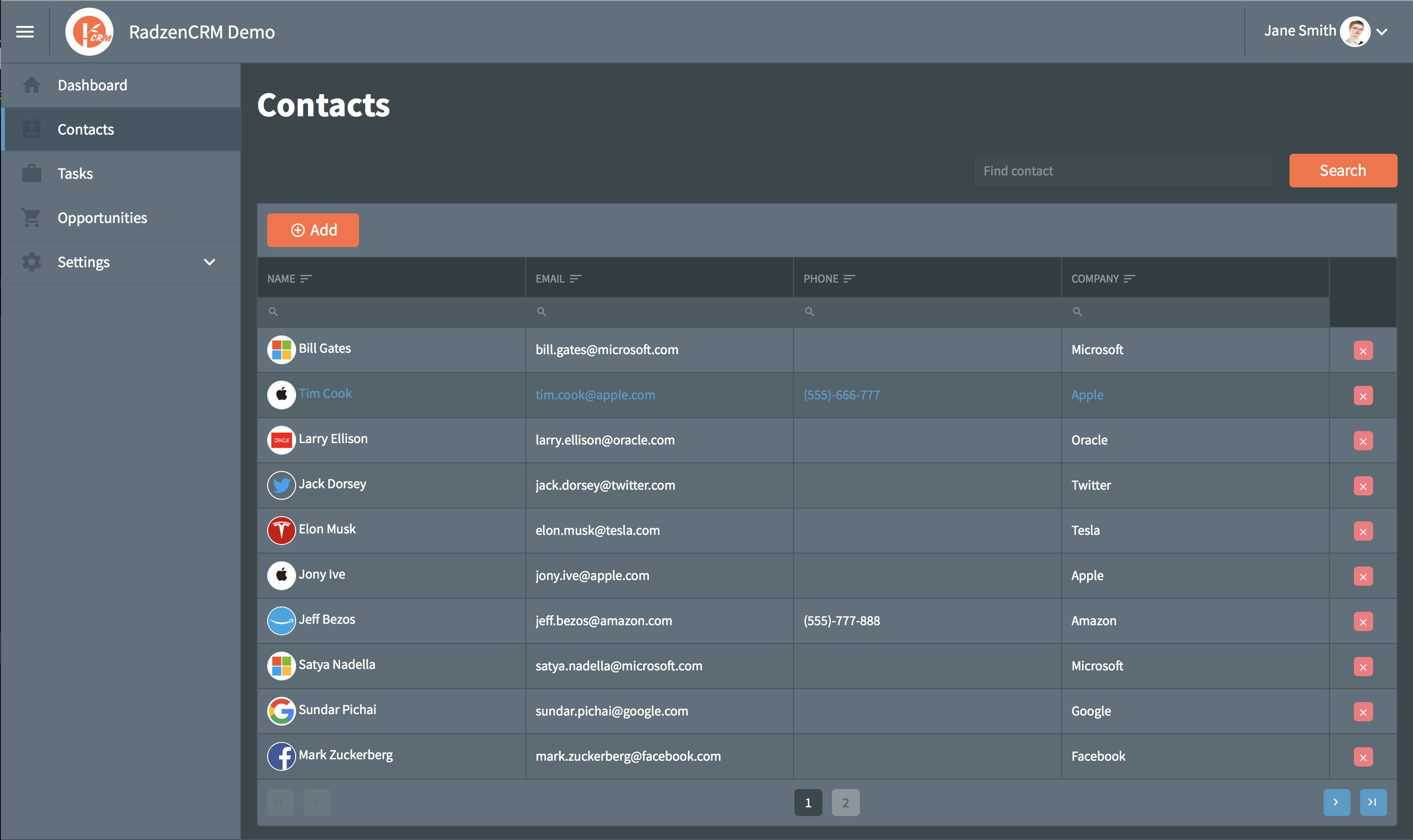This screenshot has height=840, width=1413.
Task: Delete the Jeff Bezos contact row
Action: (1363, 621)
